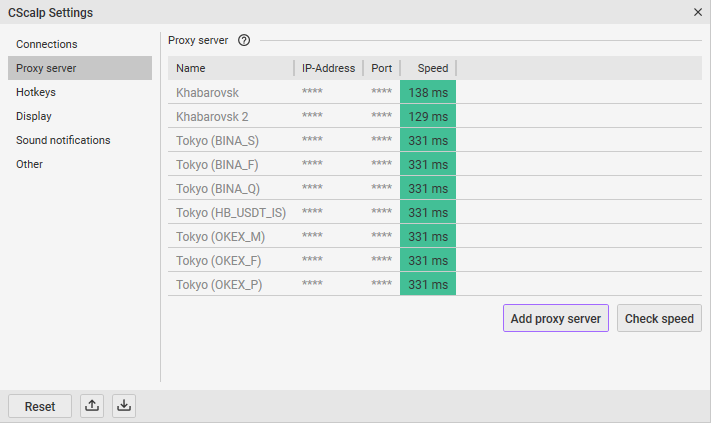Click the 129 ms speed cell

428,116
